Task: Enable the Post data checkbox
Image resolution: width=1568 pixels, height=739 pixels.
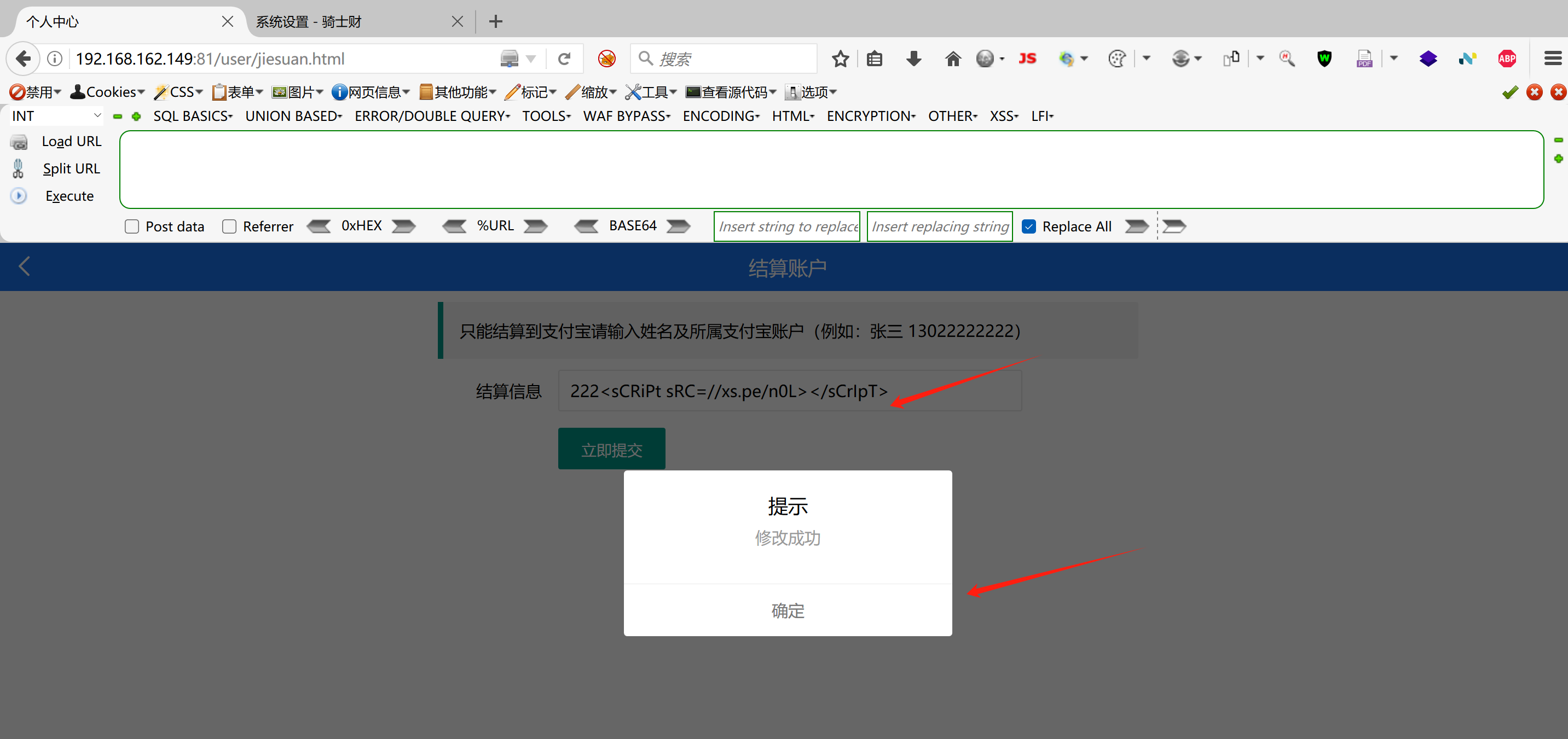Action: pyautogui.click(x=131, y=227)
